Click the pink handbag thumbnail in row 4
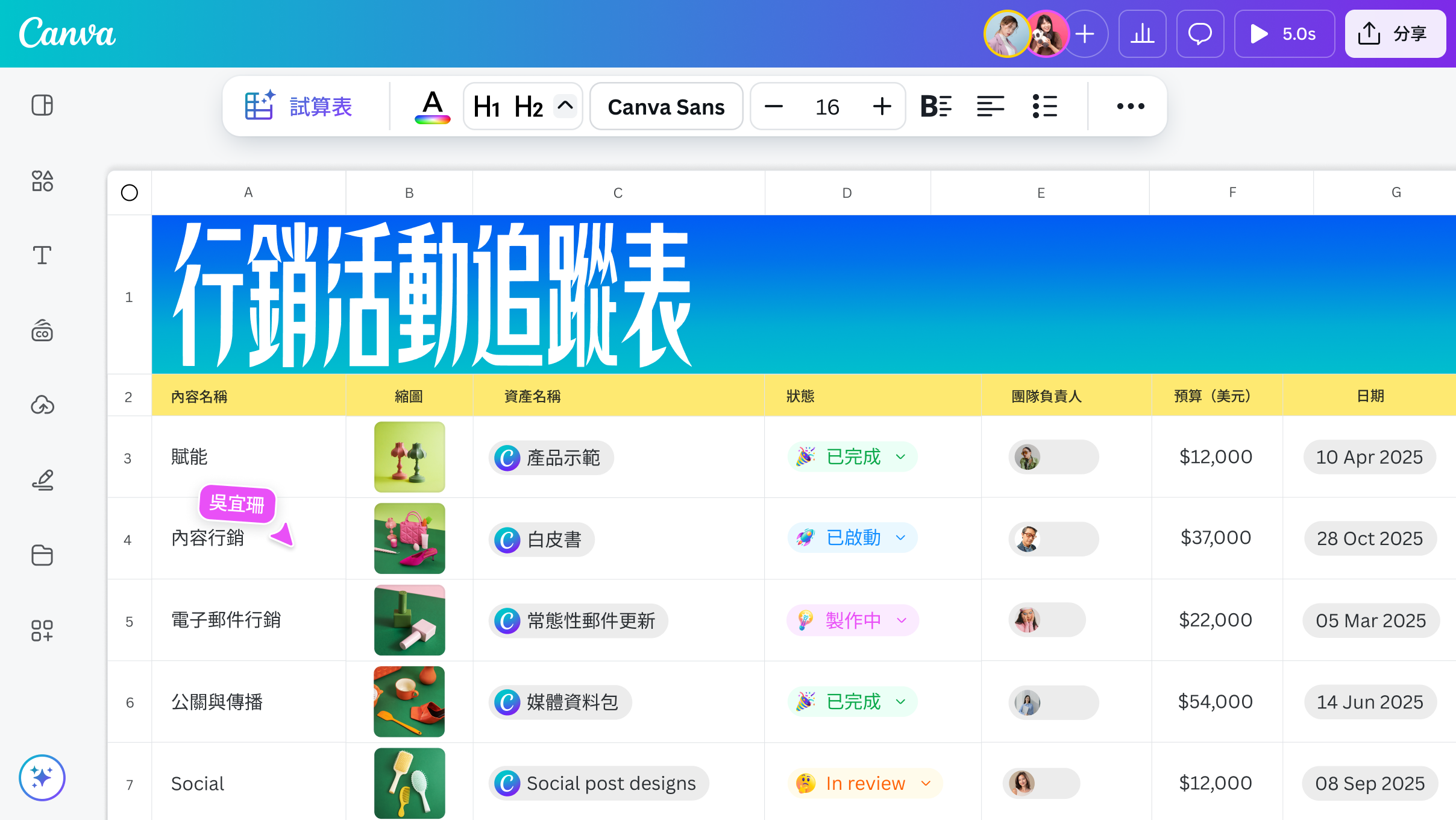 410,538
